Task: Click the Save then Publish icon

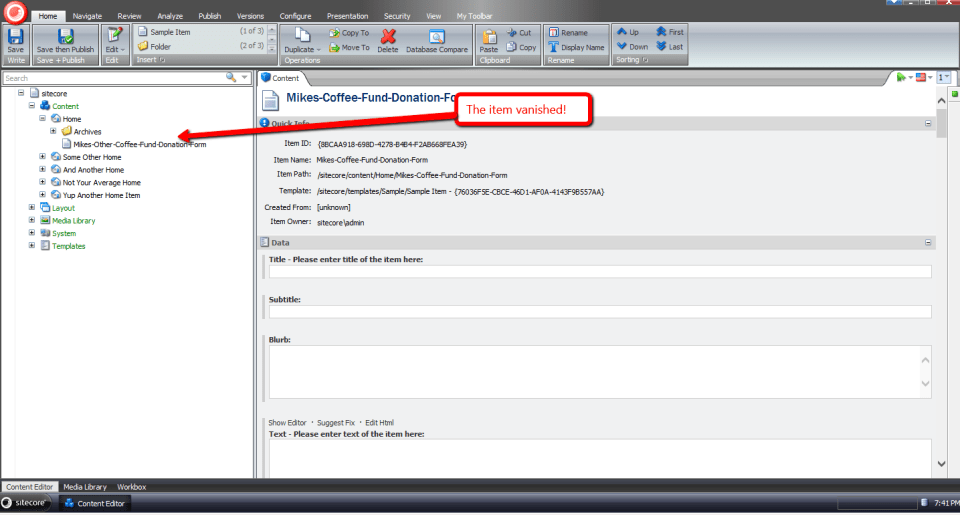Action: click(x=65, y=36)
